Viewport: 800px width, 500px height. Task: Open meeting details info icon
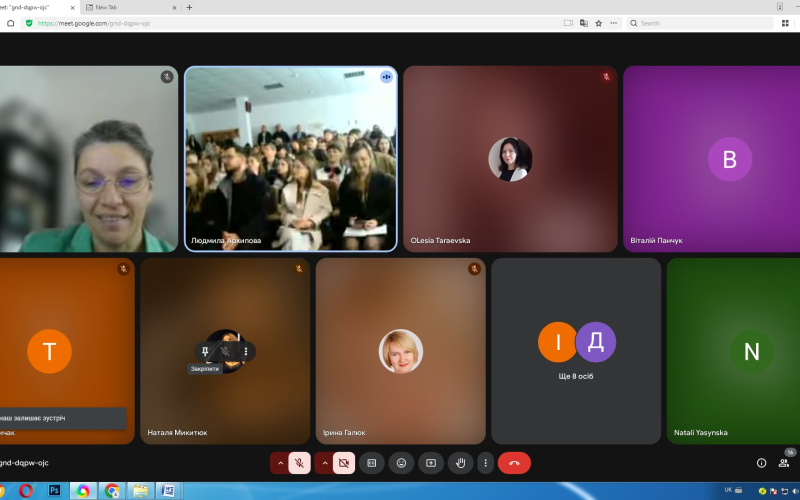(x=761, y=463)
